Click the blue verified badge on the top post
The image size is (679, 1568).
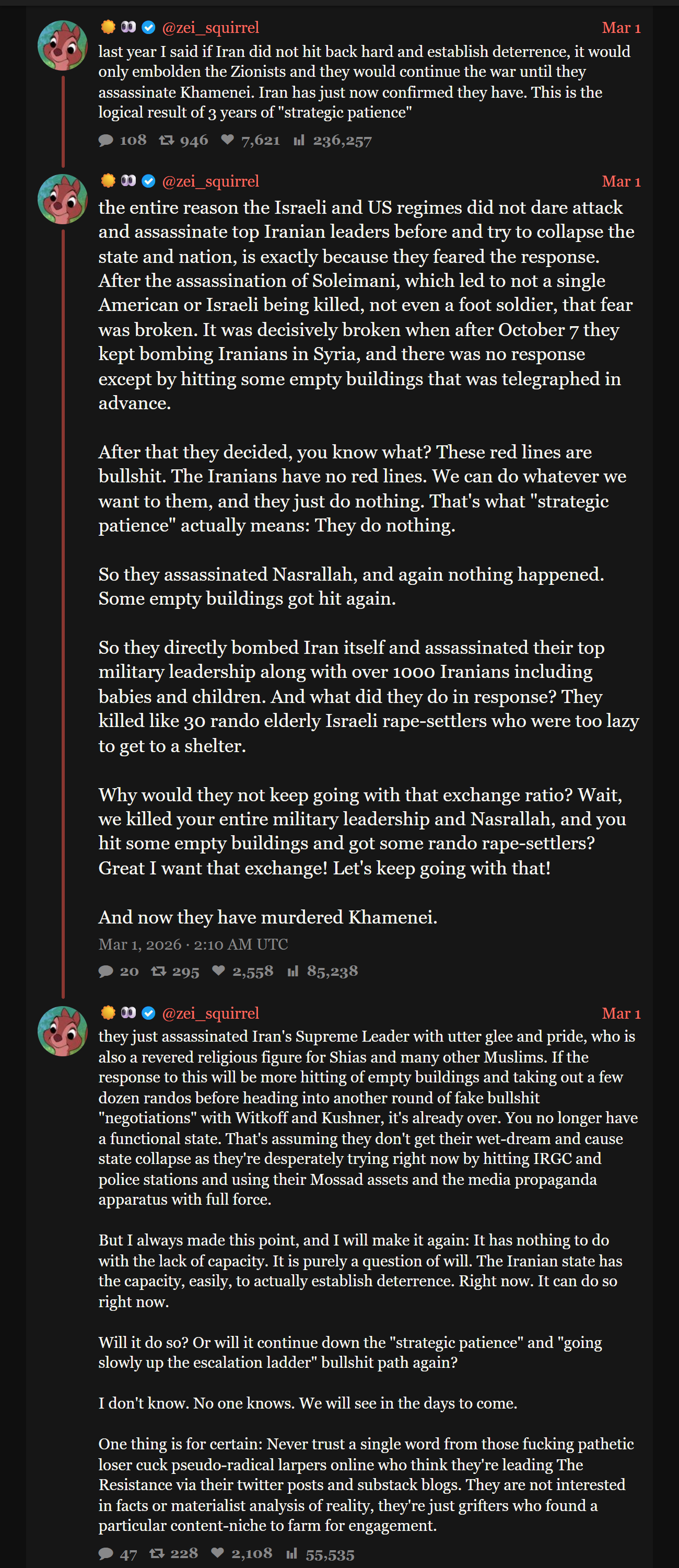[148, 27]
